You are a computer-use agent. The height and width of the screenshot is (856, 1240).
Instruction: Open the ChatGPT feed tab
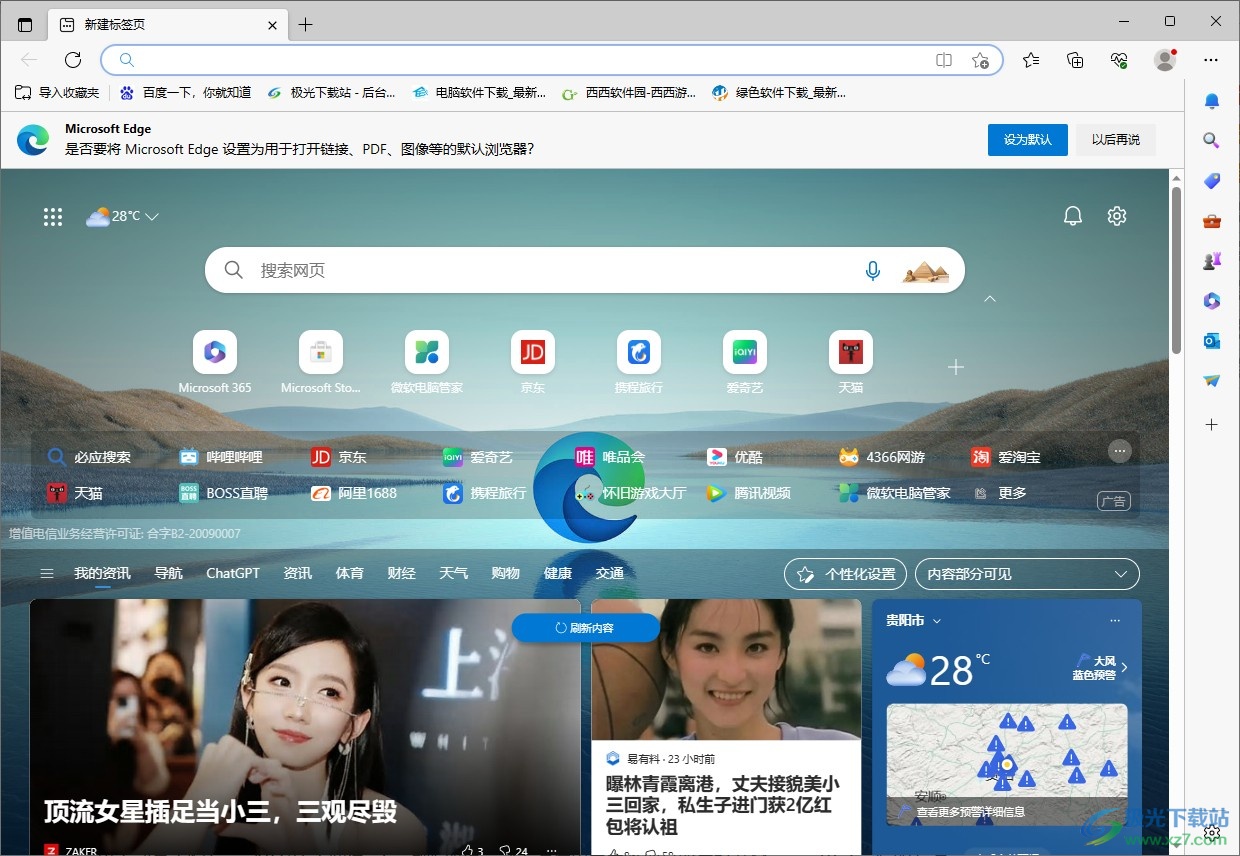tap(233, 574)
